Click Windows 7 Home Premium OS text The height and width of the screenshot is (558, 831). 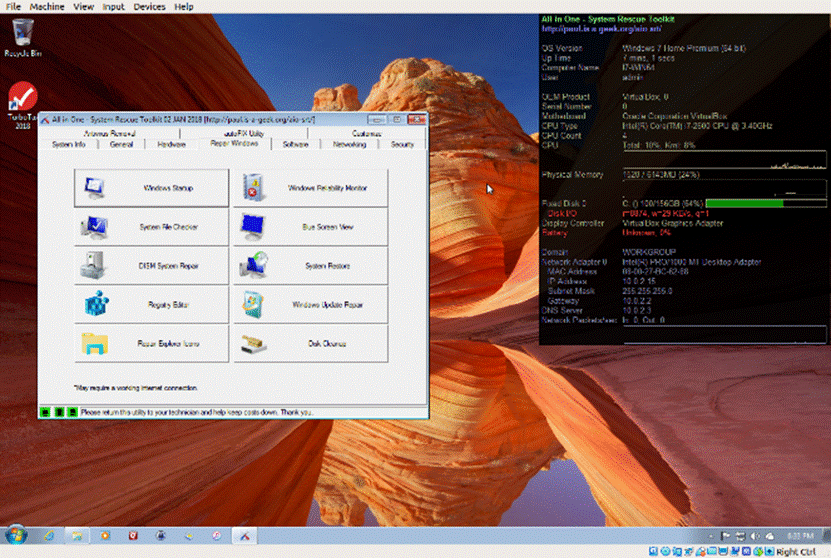tap(684, 48)
